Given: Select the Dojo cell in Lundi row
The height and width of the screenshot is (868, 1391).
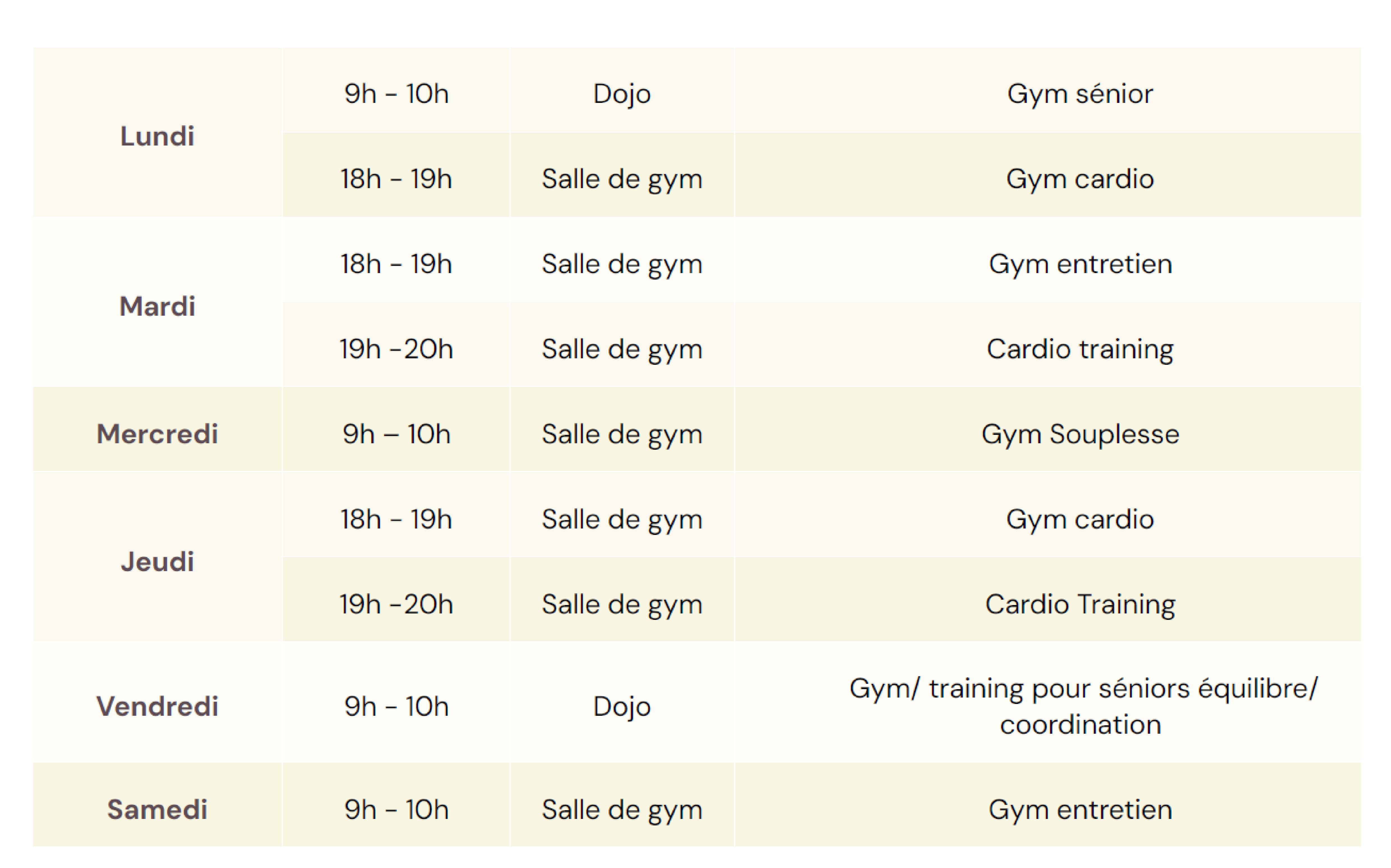Looking at the screenshot, I should click(x=622, y=94).
